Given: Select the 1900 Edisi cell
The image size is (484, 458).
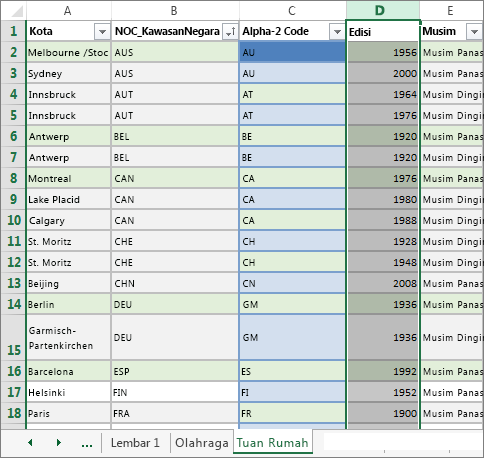Looking at the screenshot, I should point(383,413).
